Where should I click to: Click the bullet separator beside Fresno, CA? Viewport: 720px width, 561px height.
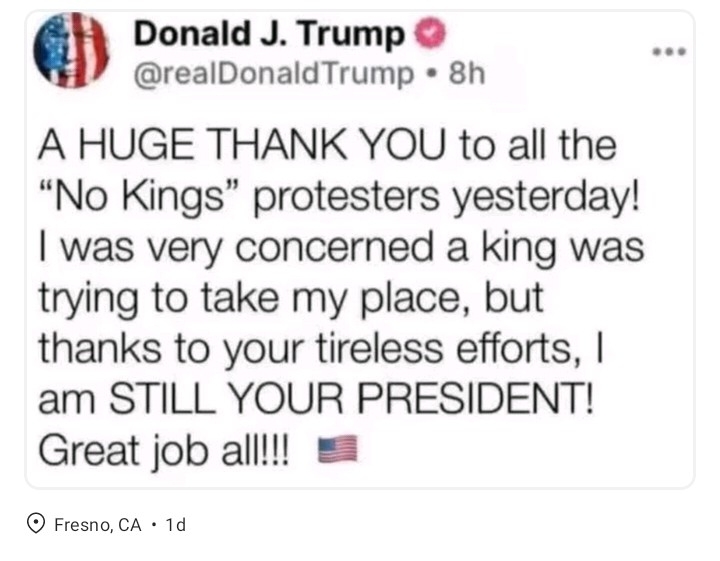point(153,523)
